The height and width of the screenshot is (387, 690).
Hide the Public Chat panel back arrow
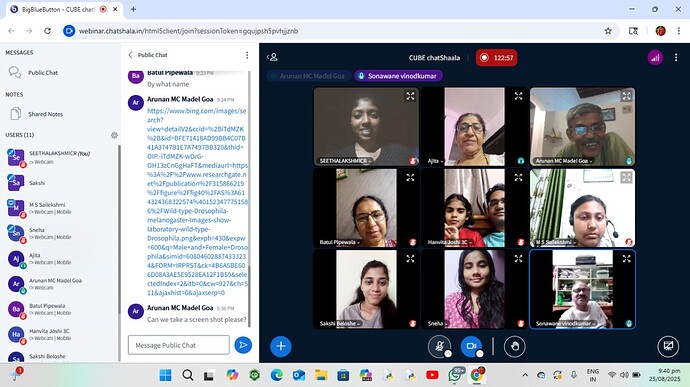pos(130,55)
